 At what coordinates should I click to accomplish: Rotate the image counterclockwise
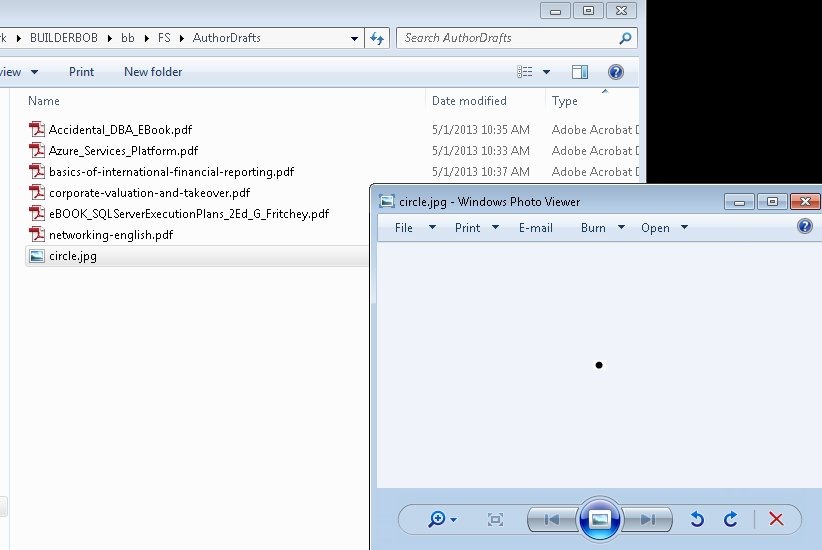(x=698, y=519)
